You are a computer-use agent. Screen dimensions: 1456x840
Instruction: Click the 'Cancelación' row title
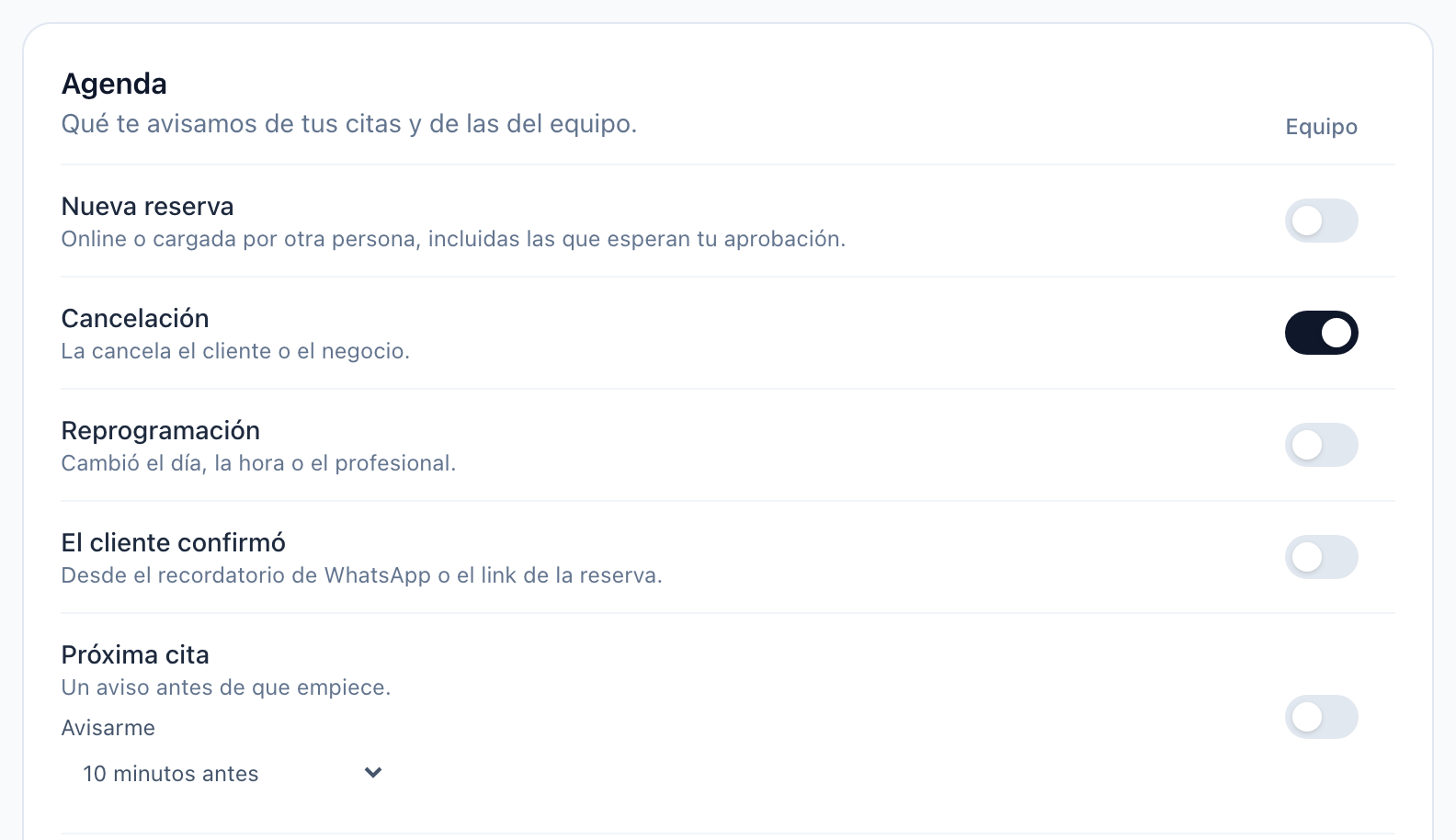tap(135, 318)
